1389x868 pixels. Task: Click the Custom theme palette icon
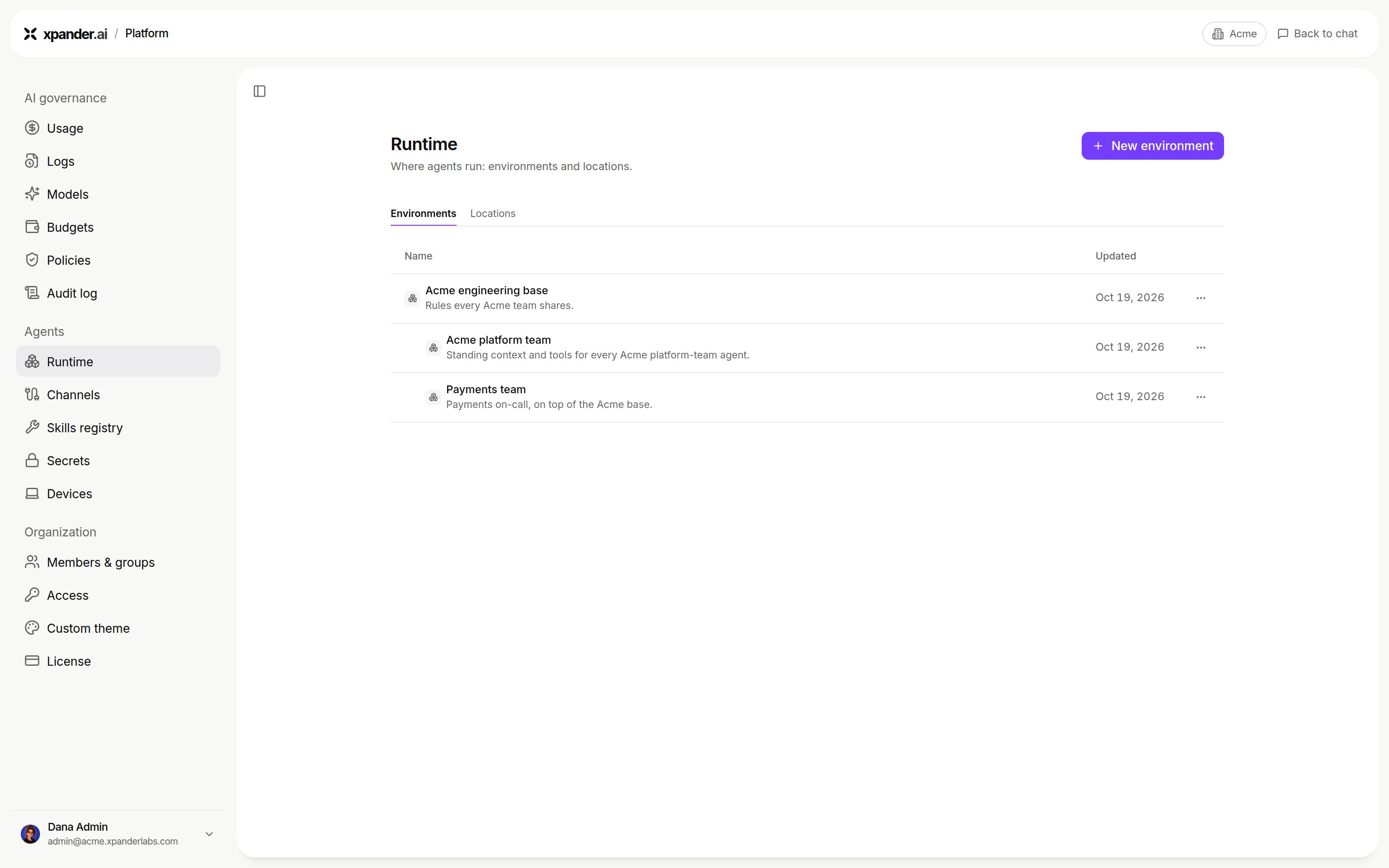tap(32, 628)
